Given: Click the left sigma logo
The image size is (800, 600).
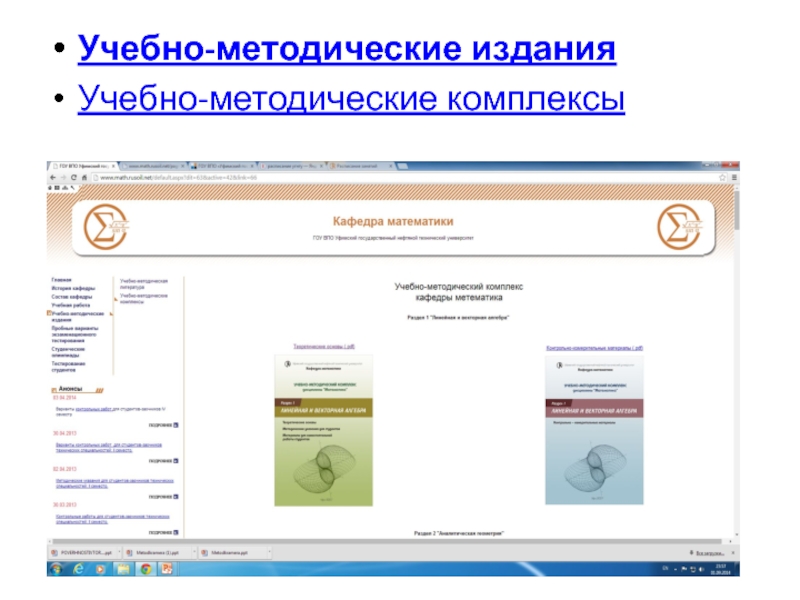Looking at the screenshot, I should pyautogui.click(x=98, y=228).
